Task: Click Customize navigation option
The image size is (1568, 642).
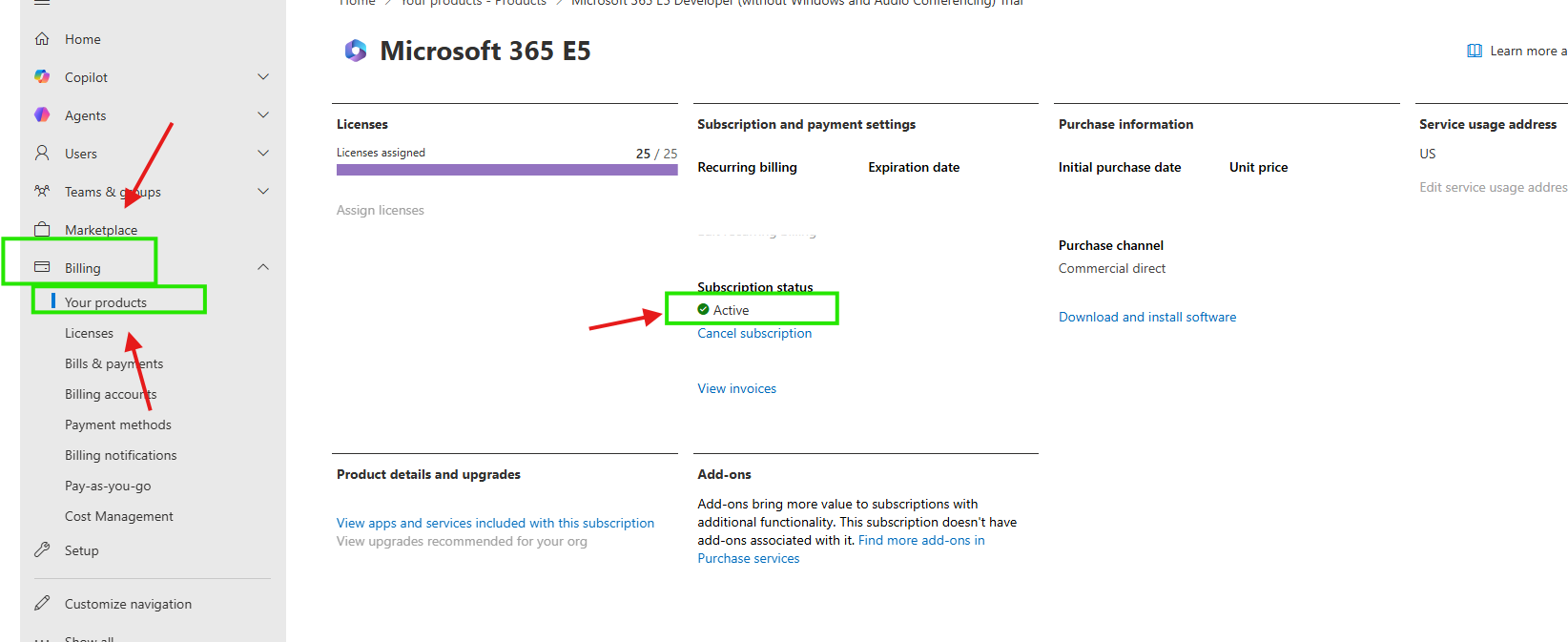Action: click(128, 604)
